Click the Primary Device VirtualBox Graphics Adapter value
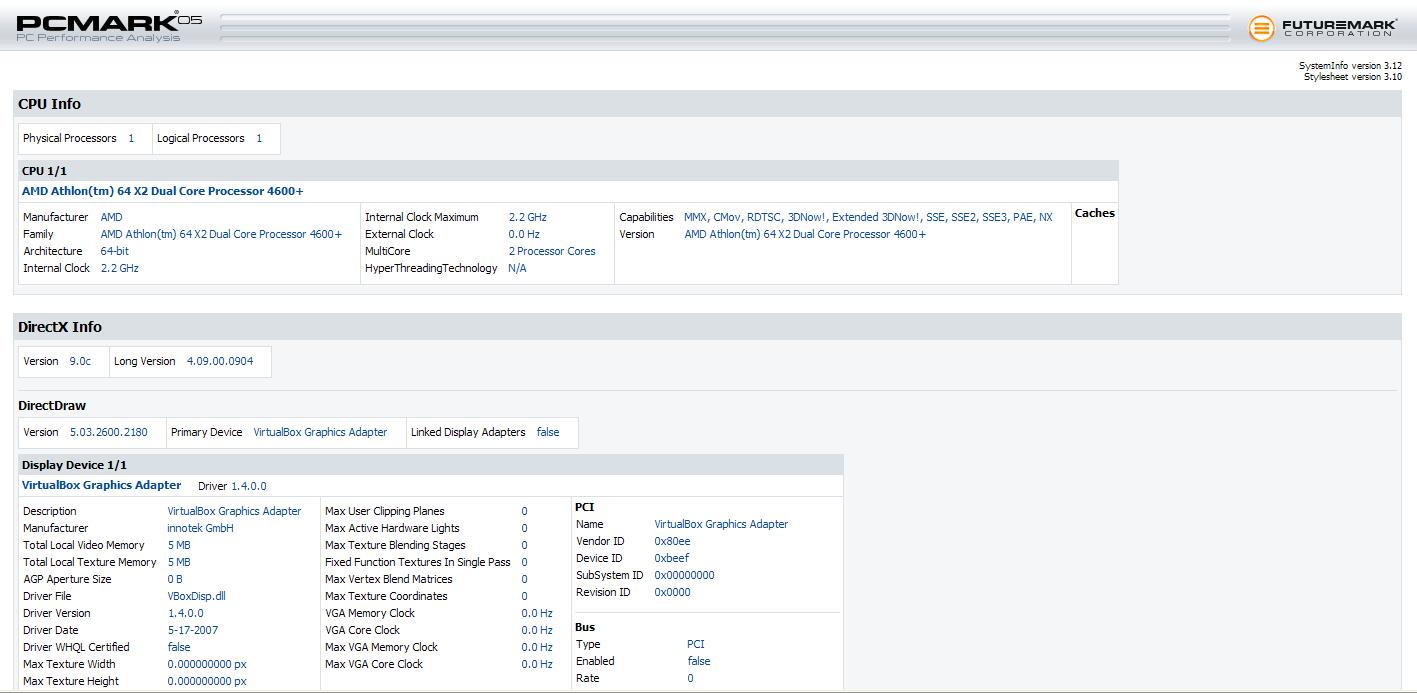Screen dimensions: 1417x693 [x=320, y=432]
